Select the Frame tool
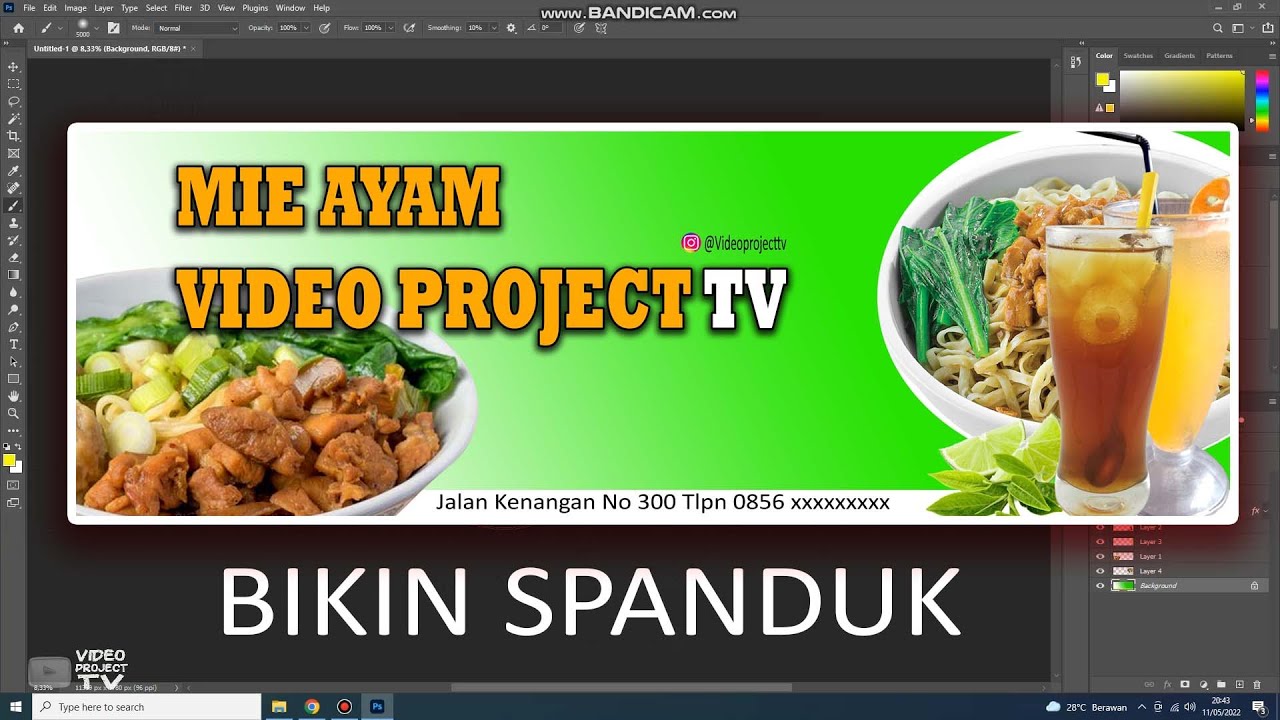Viewport: 1280px width, 720px height. click(13, 153)
